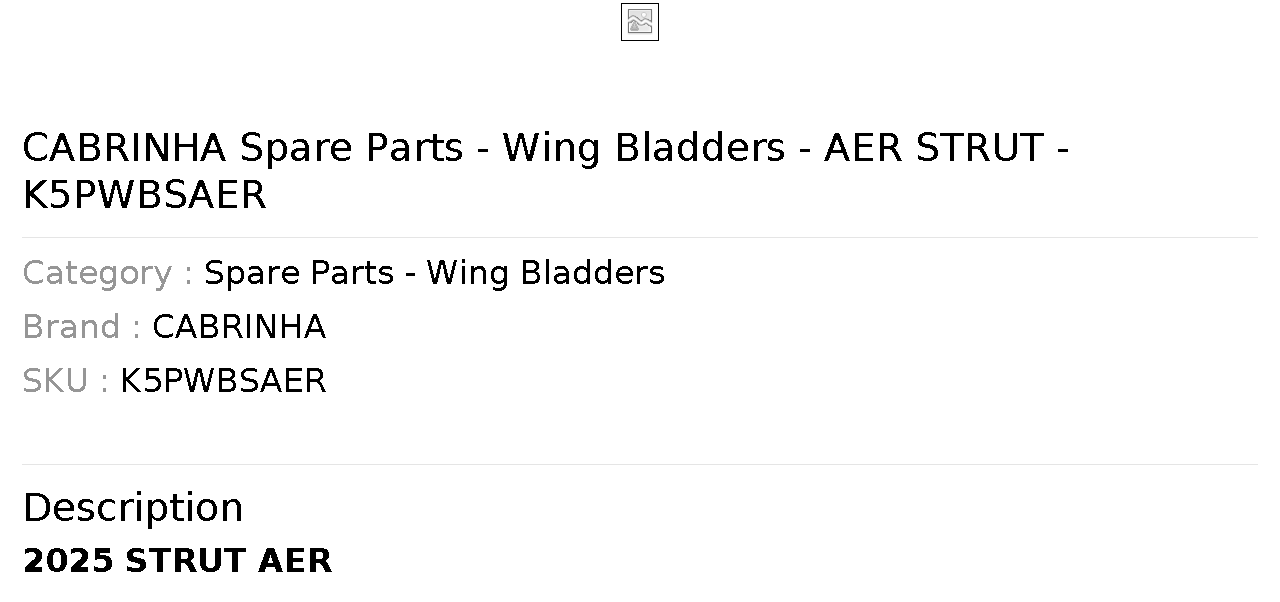
Task: Click "Wing Bladders" in the Category row
Action: [x=546, y=273]
